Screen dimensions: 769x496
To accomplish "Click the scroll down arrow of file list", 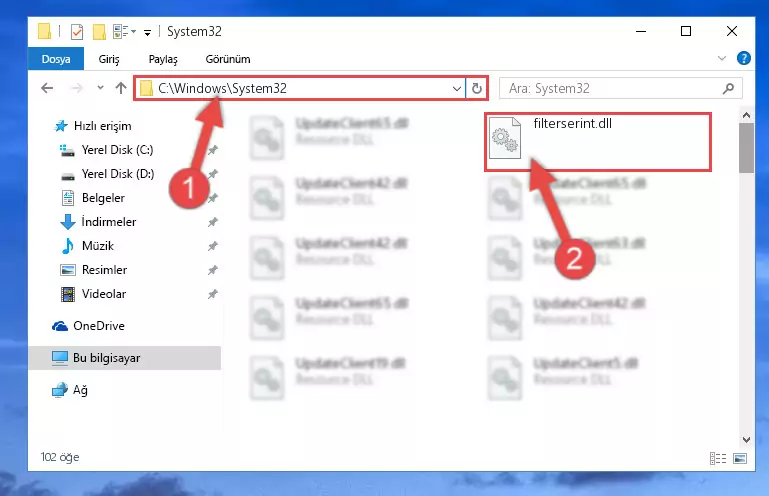I will [746, 440].
